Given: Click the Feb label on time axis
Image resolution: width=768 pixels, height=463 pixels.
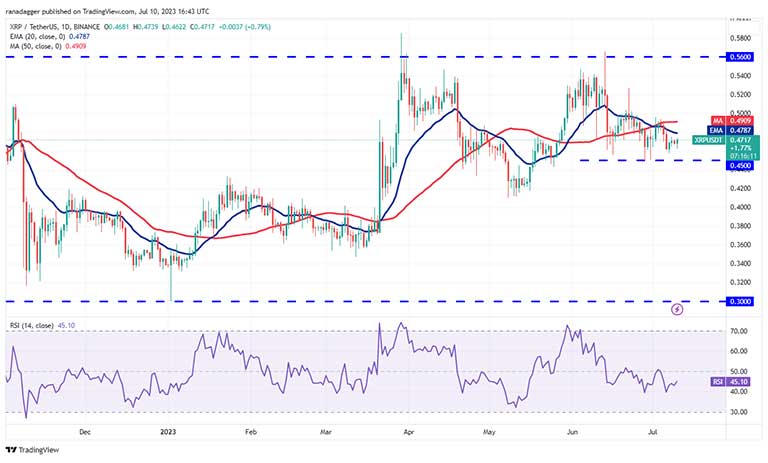Looking at the screenshot, I should 251,432.
